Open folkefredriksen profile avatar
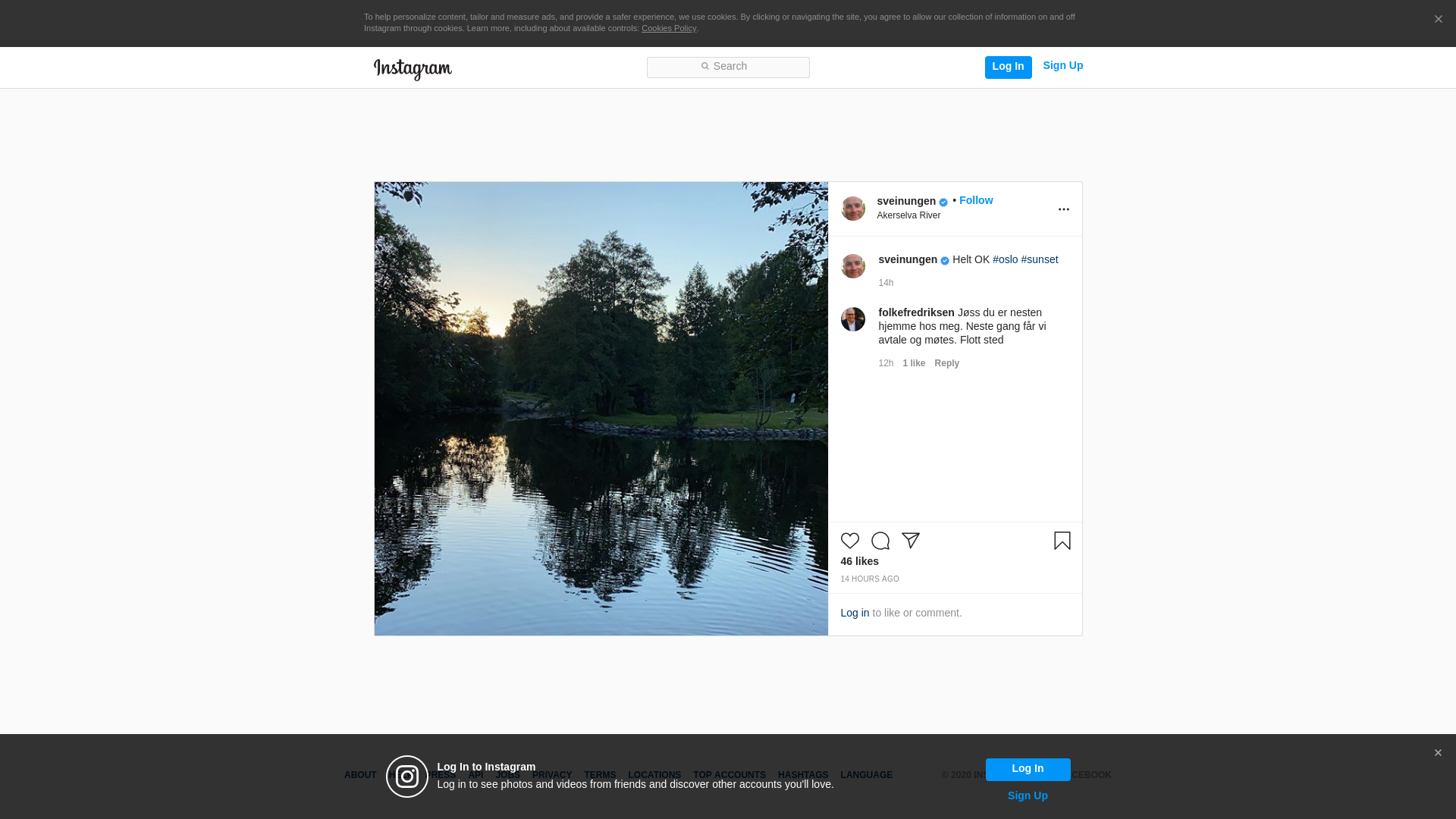Image resolution: width=1456 pixels, height=819 pixels. [x=852, y=319]
